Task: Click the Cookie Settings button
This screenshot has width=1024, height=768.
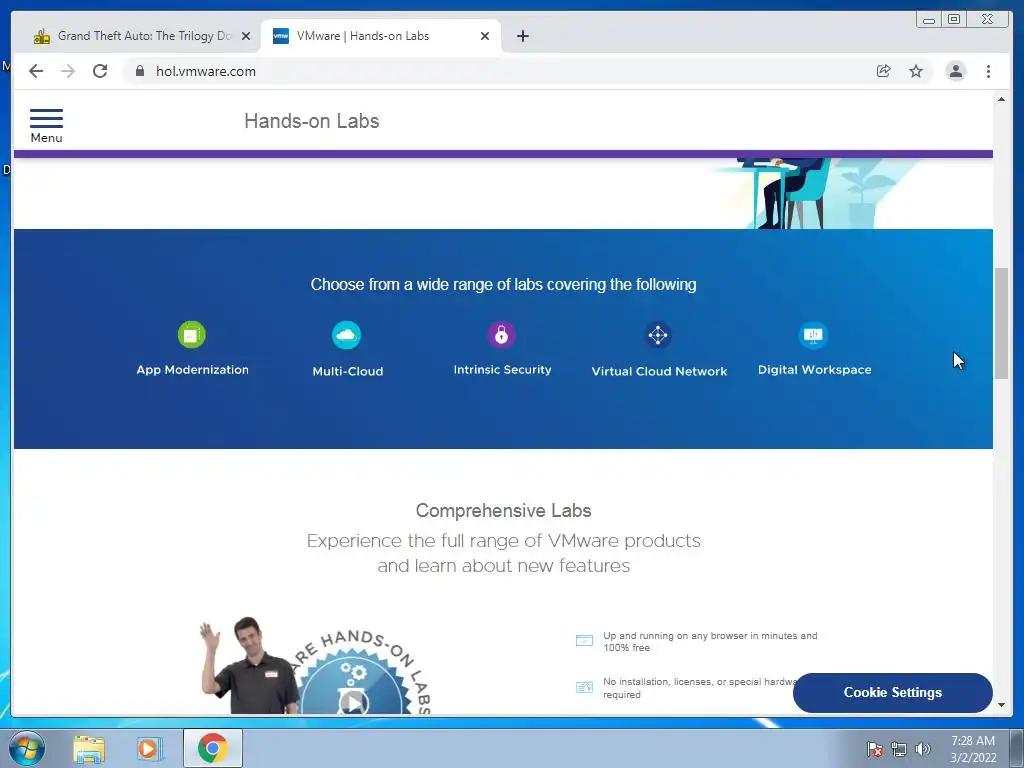Action: click(x=893, y=692)
